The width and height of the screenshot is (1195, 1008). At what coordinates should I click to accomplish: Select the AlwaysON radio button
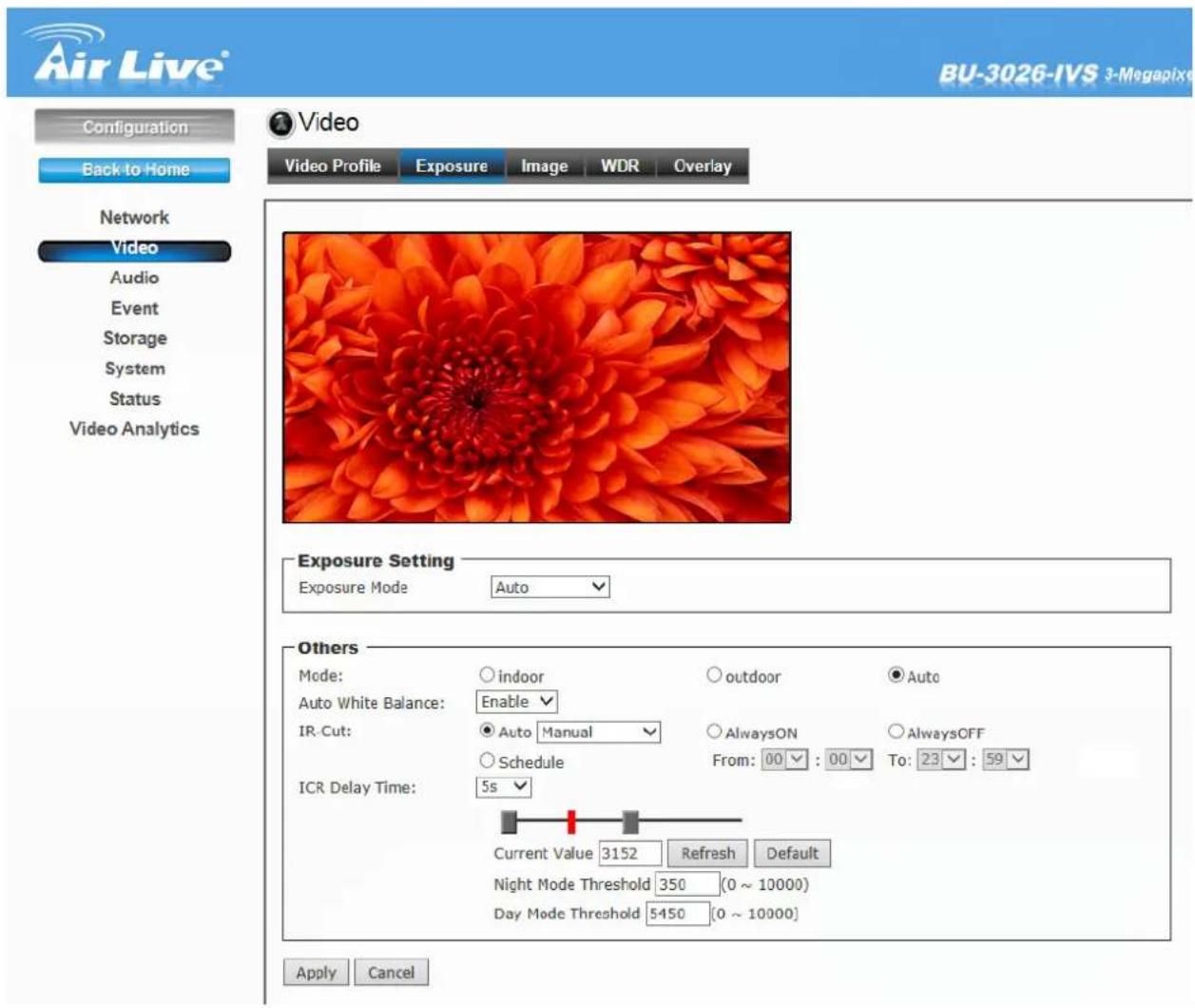pos(714,731)
